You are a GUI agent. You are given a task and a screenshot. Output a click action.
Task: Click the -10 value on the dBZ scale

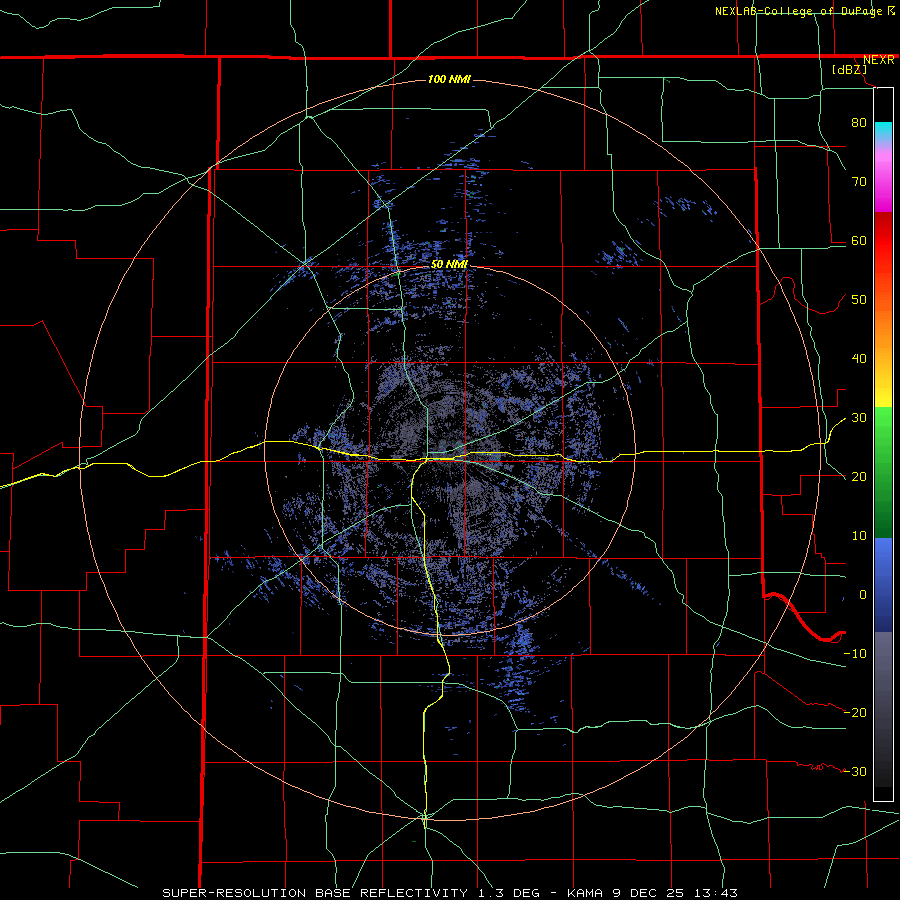855,653
